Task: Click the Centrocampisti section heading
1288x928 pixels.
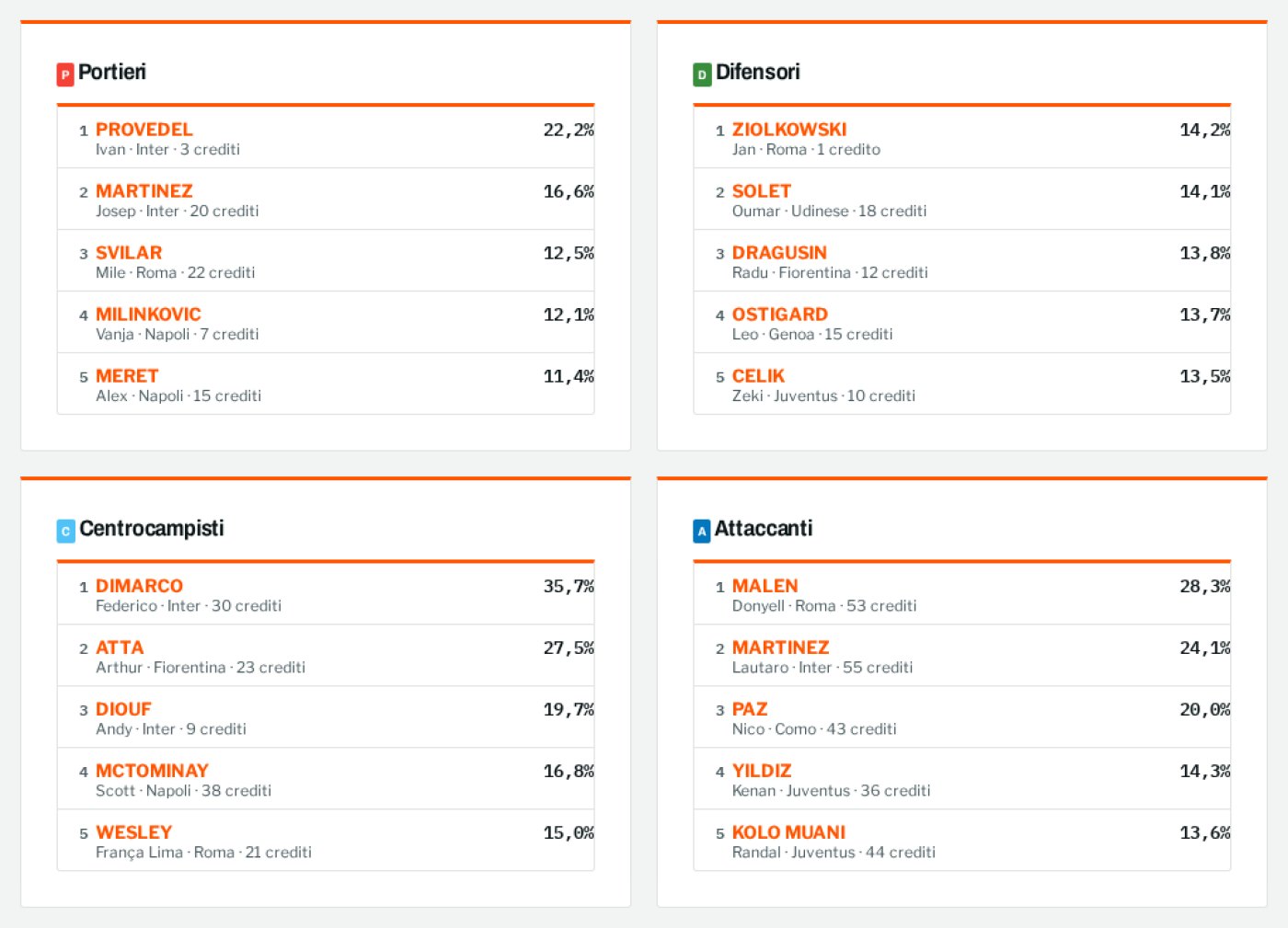Action: tap(152, 529)
